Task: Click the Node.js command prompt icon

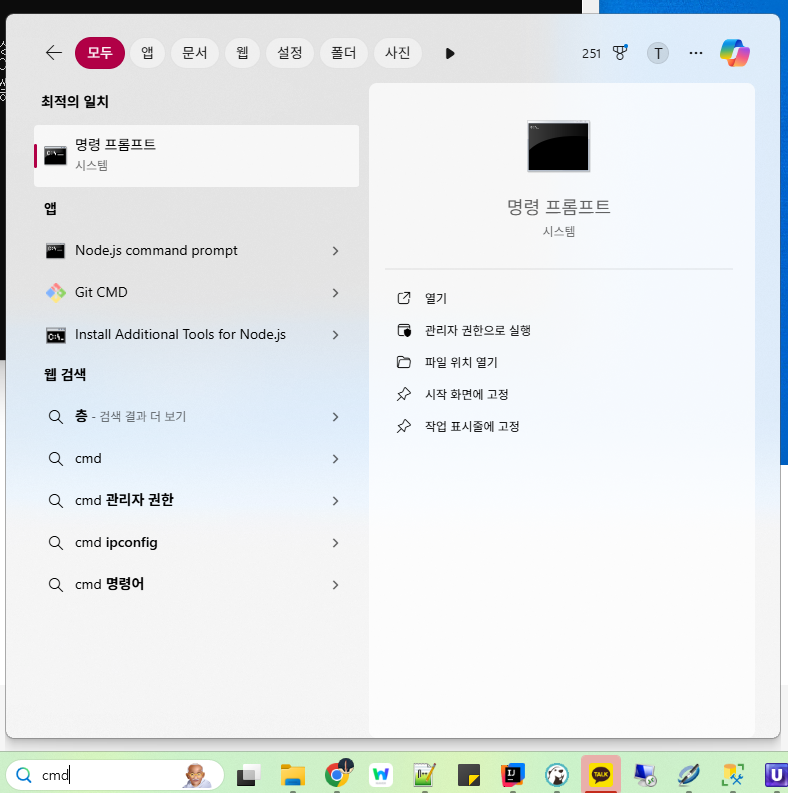Action: (55, 251)
